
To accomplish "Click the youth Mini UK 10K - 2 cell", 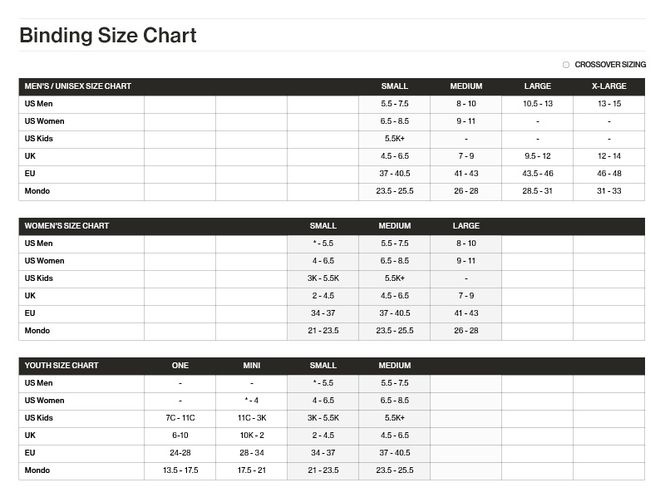I will click(251, 435).
